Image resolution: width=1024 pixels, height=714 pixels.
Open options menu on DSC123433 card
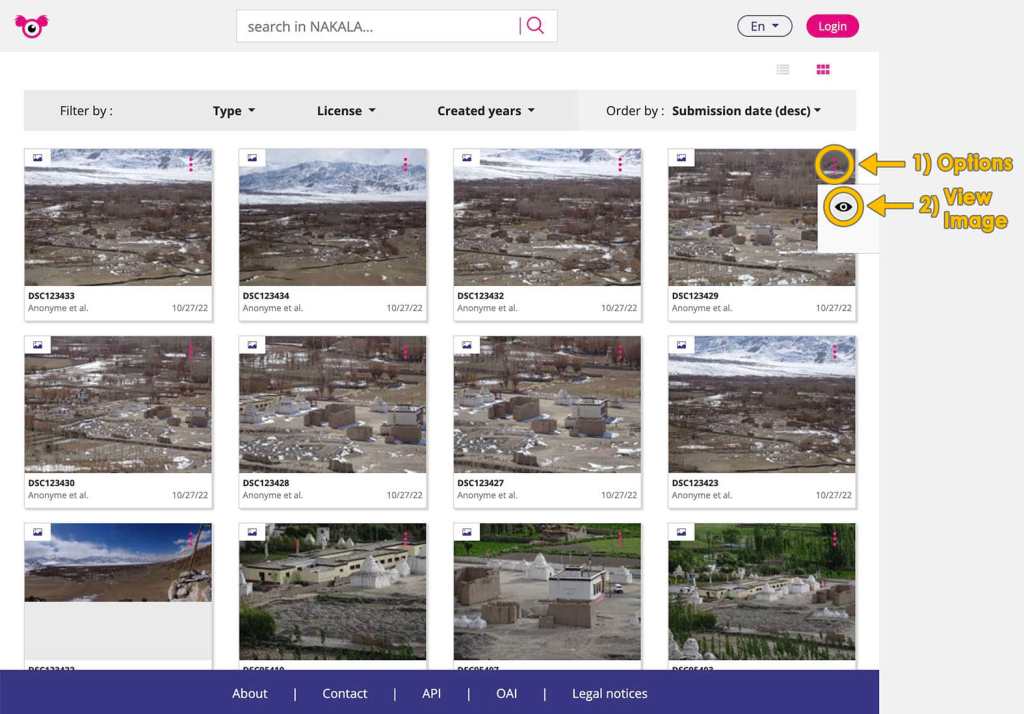pyautogui.click(x=190, y=164)
